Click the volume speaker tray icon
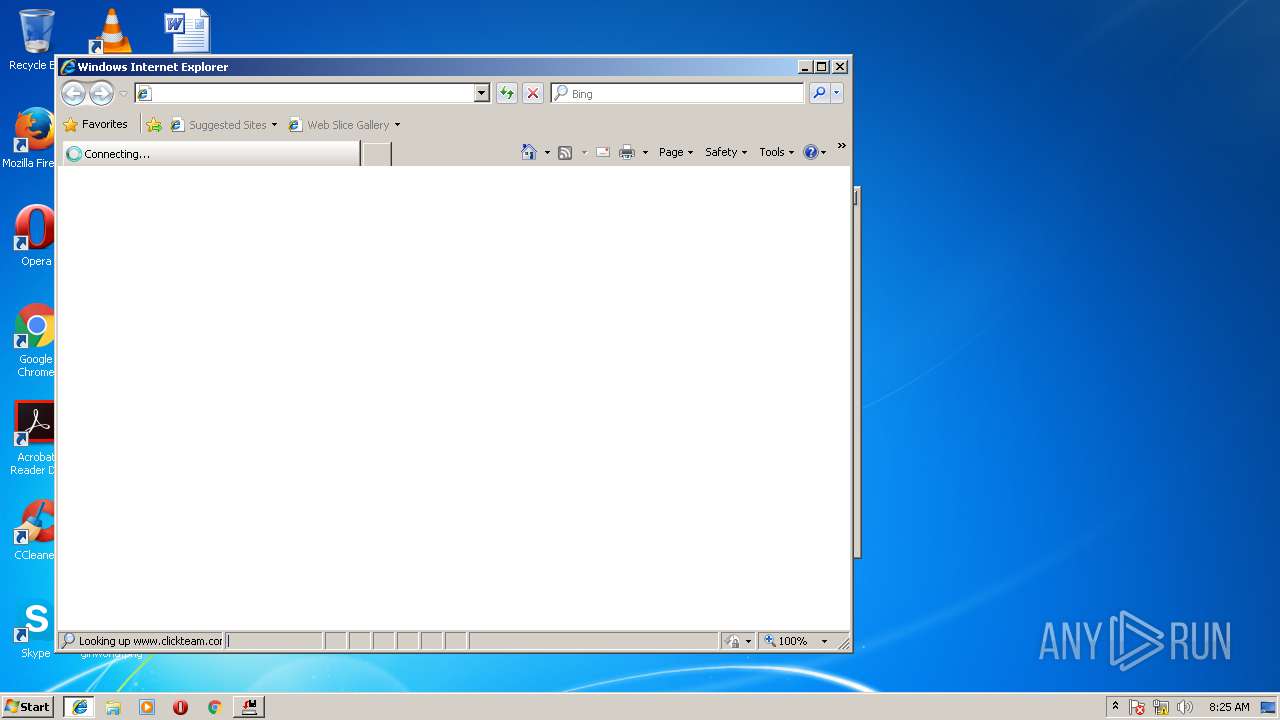Viewport: 1280px width, 720px height. point(1185,707)
